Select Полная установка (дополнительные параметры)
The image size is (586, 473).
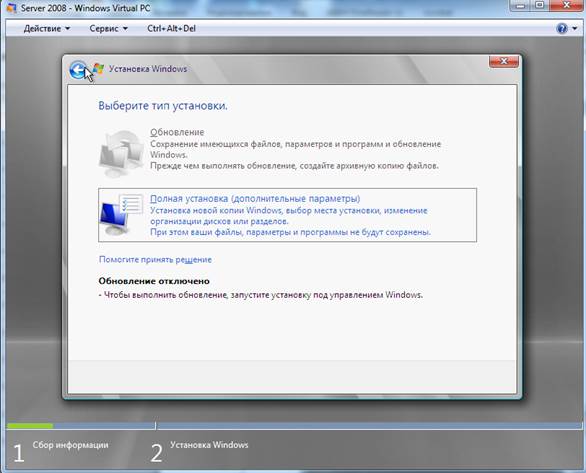pyautogui.click(x=287, y=215)
